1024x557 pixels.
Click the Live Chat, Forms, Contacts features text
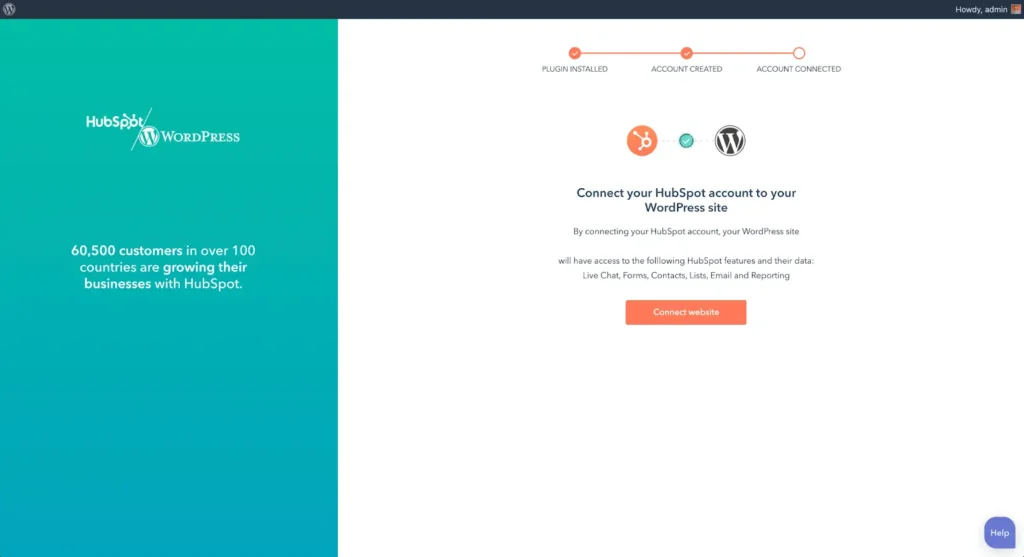(x=686, y=276)
